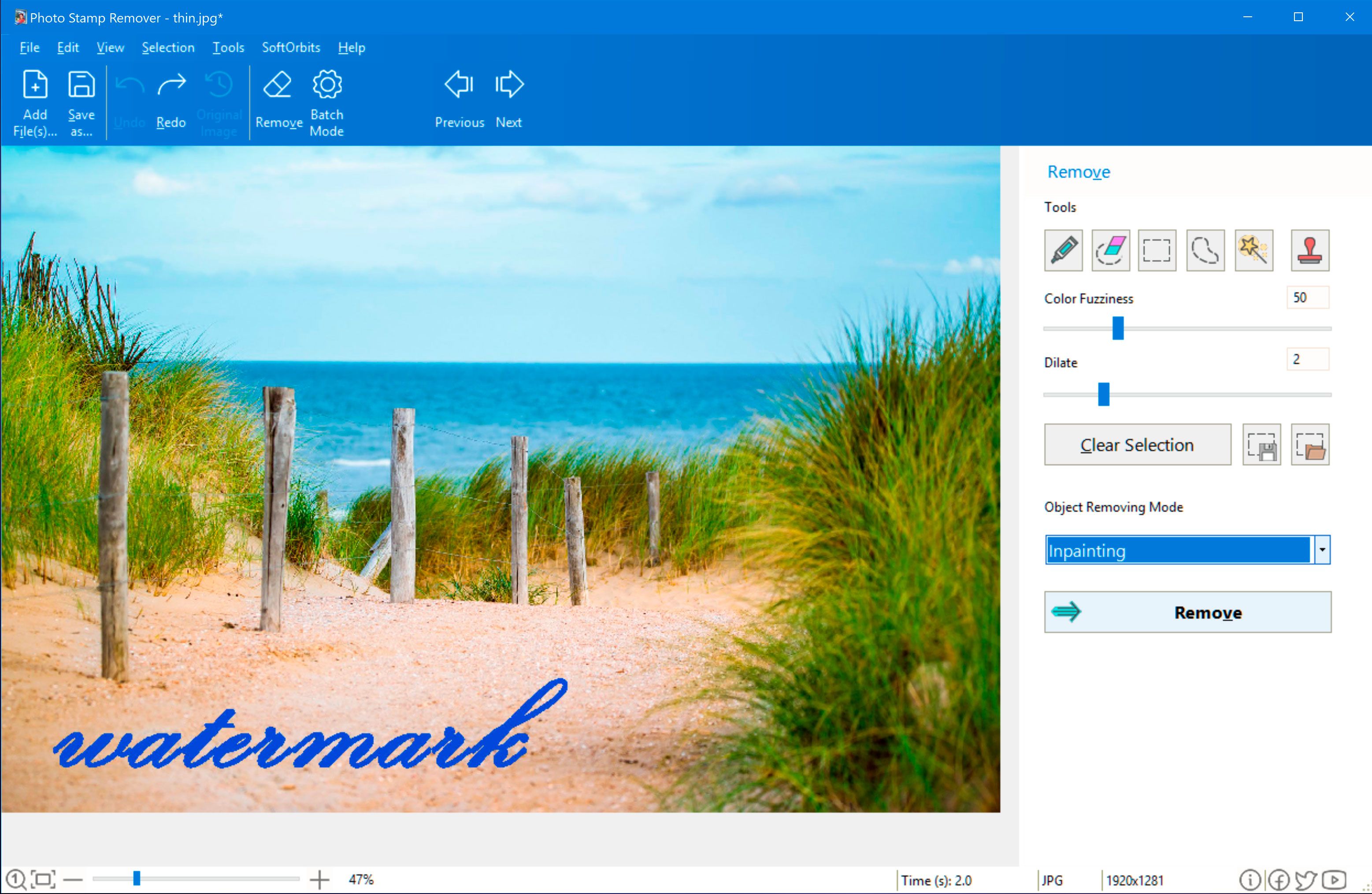Click the Original Image button
Viewport: 1372px width, 894px height.
[218, 100]
